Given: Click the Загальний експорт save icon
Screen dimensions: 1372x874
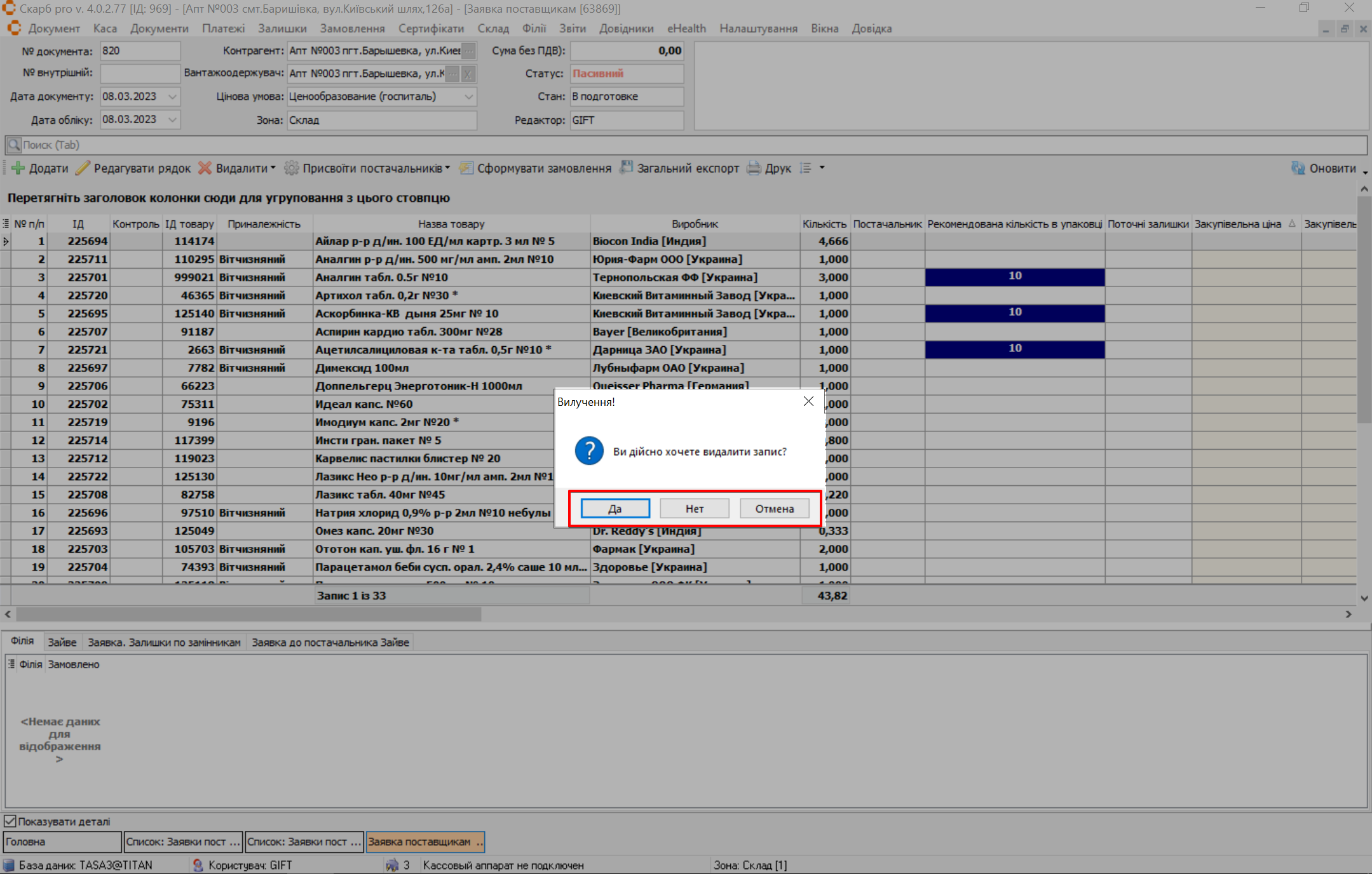Looking at the screenshot, I should tap(627, 168).
